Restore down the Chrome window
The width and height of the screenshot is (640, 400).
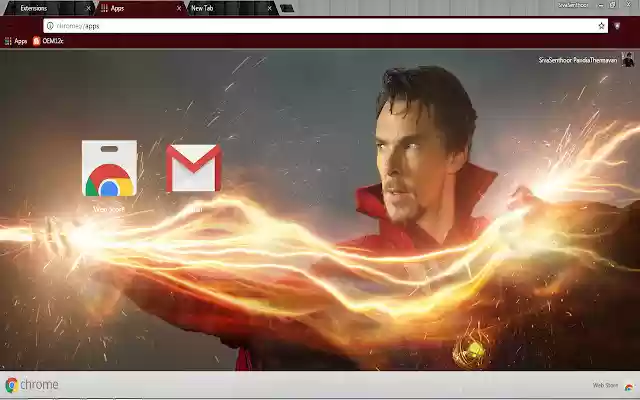click(613, 5)
